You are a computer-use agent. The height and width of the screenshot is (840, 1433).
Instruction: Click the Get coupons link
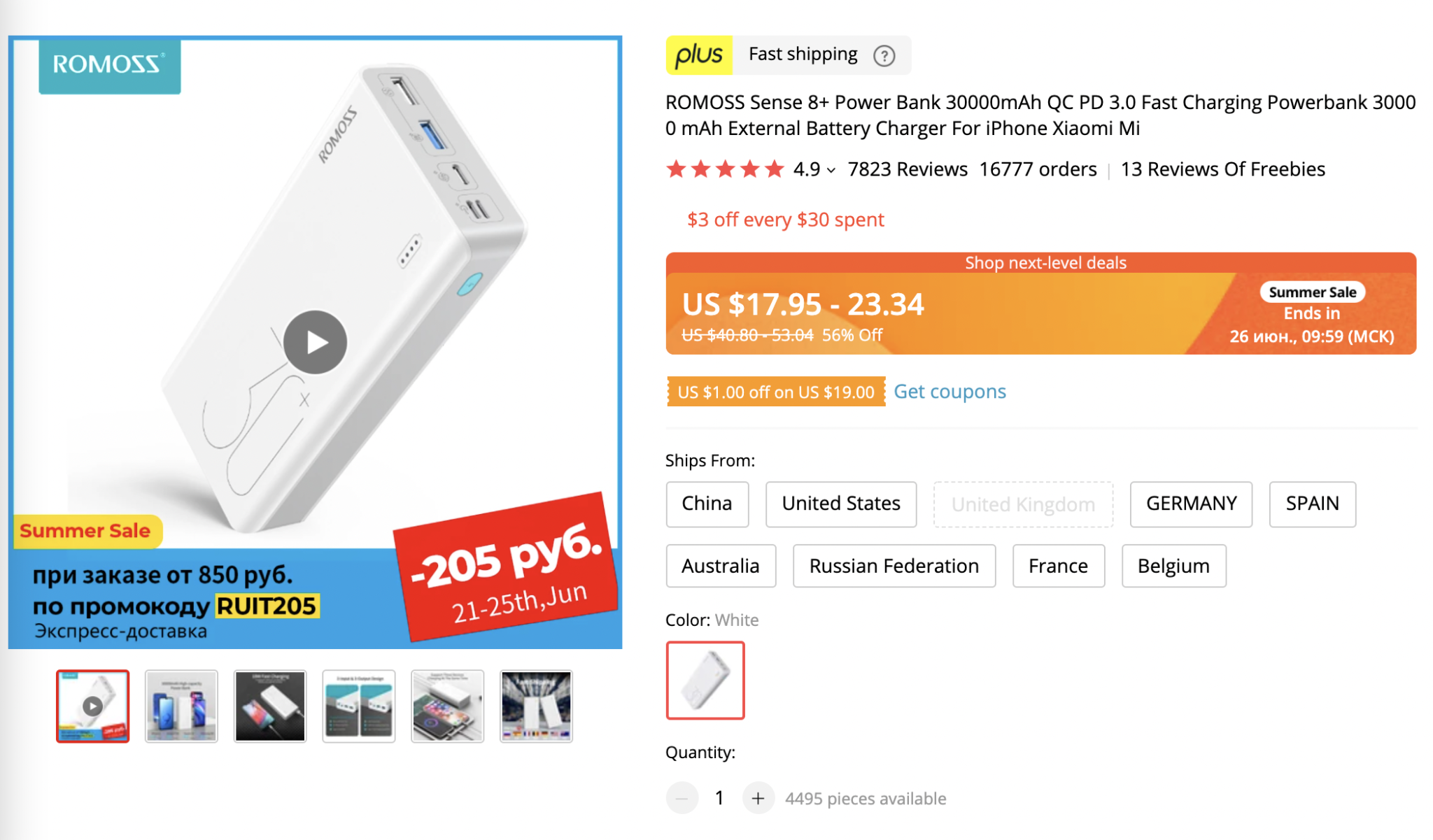(x=949, y=391)
